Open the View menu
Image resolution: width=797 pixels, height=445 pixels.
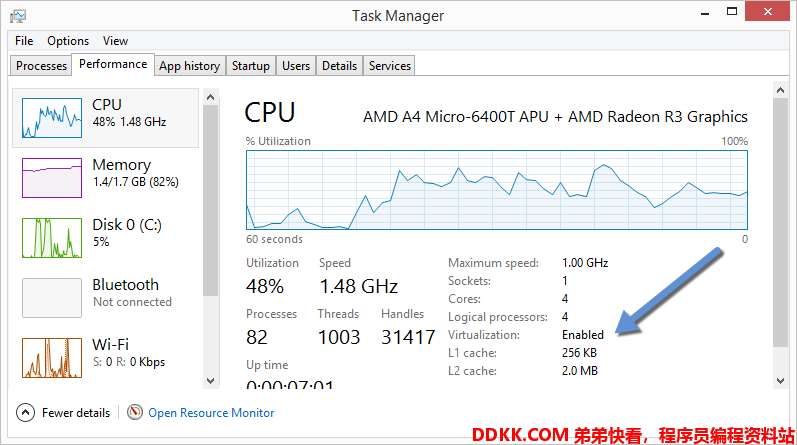115,41
